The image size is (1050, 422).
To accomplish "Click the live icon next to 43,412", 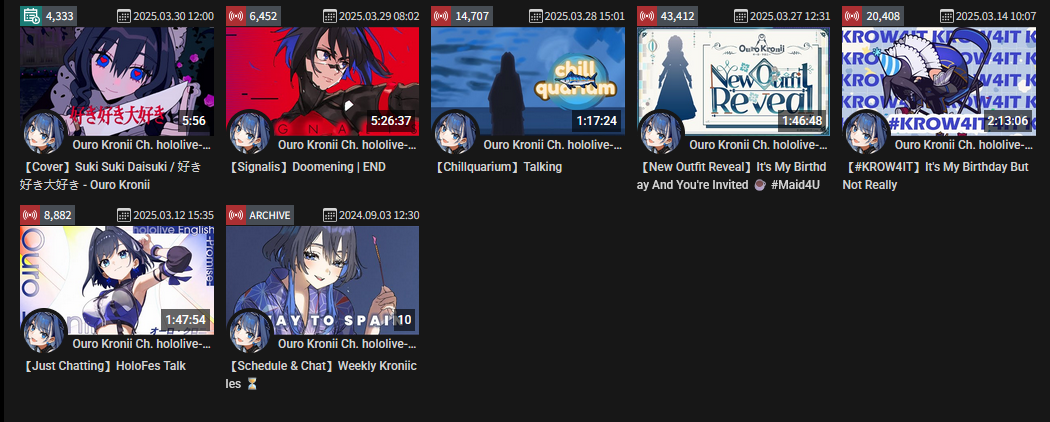I will [x=647, y=16].
